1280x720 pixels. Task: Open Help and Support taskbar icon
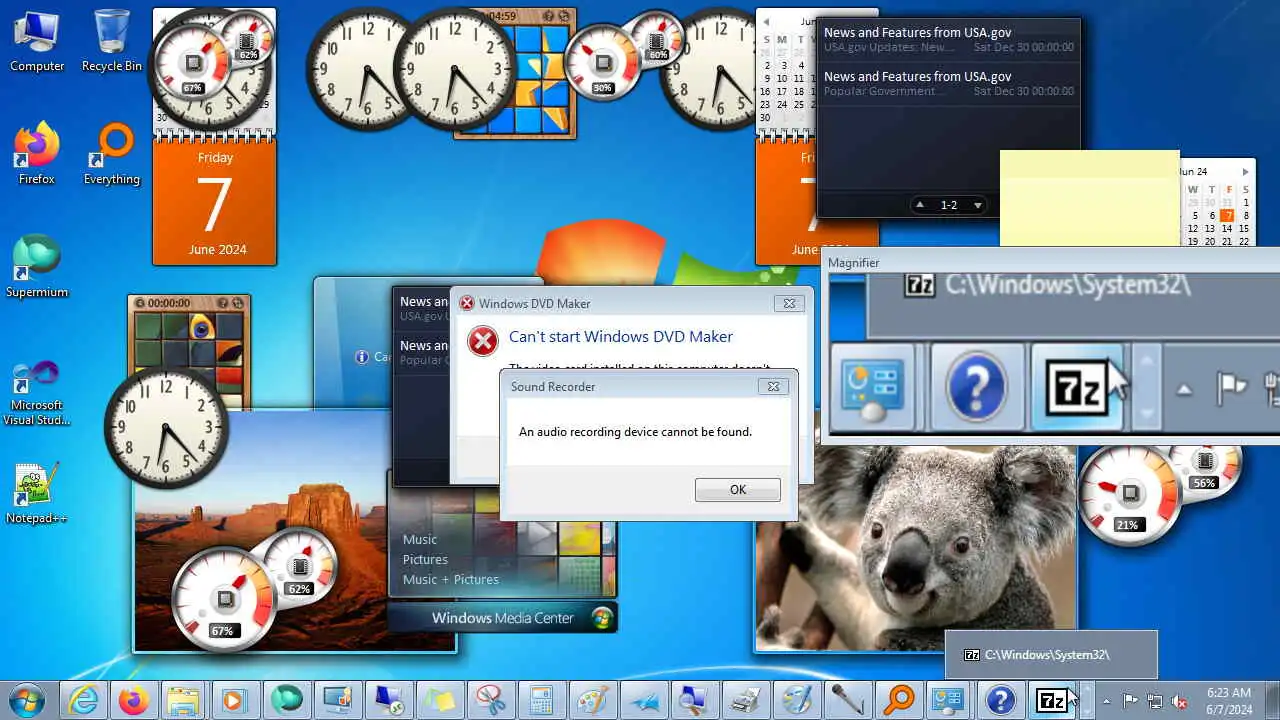click(1001, 701)
